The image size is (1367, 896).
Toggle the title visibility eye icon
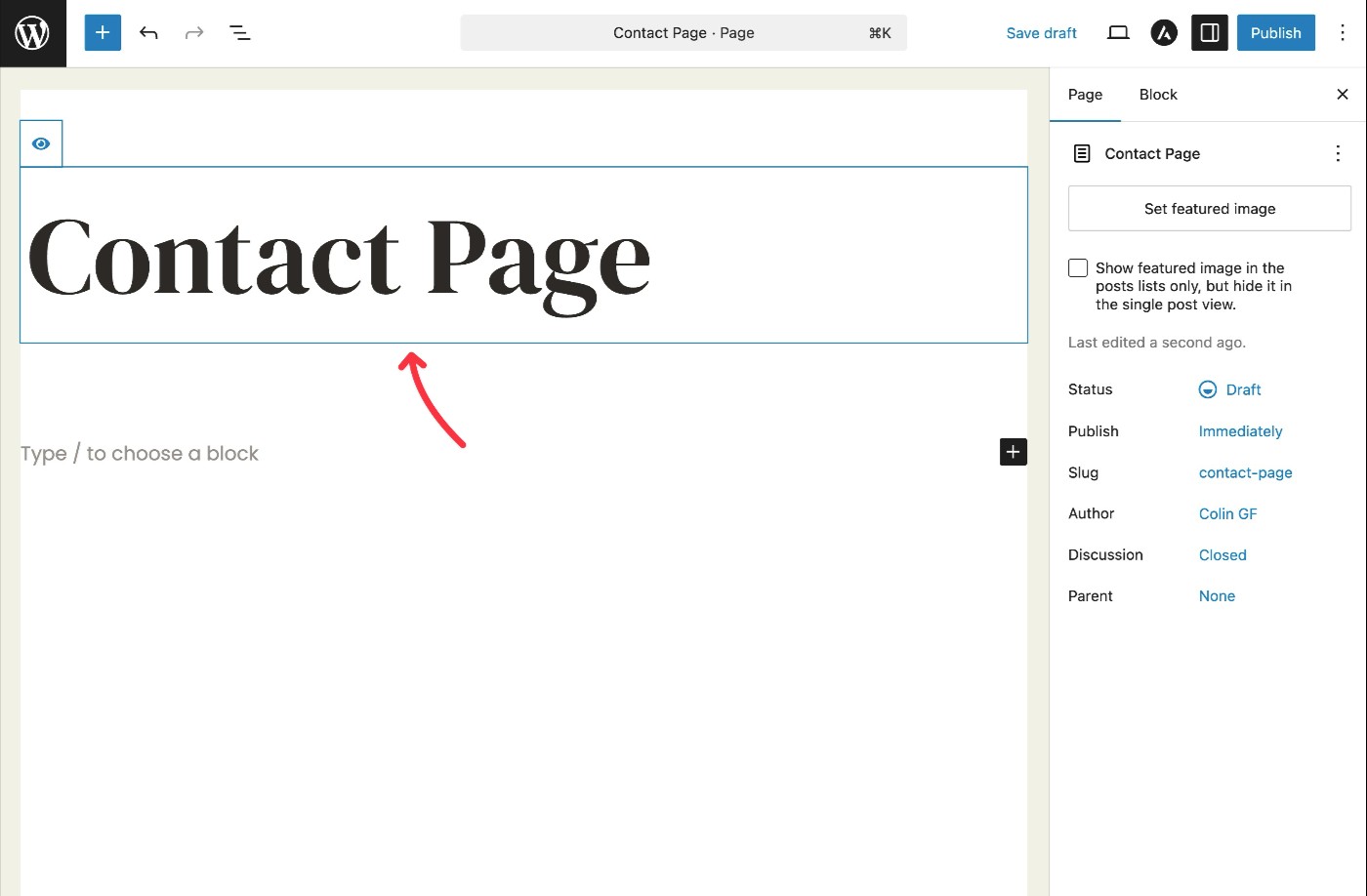(x=41, y=143)
